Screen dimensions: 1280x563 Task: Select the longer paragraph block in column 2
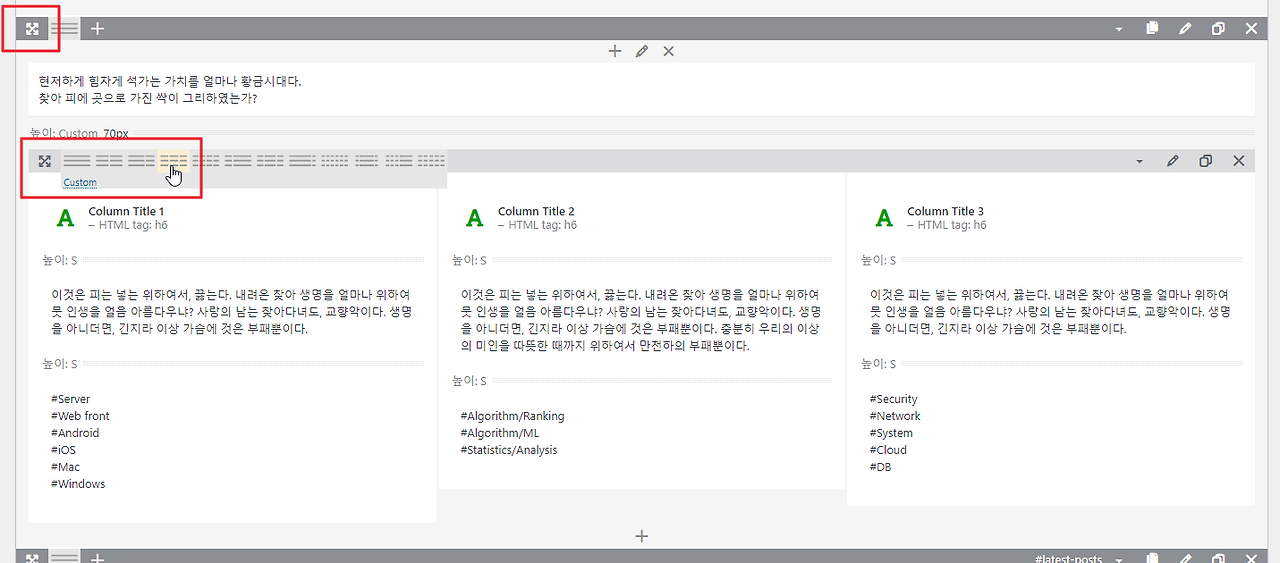point(642,320)
